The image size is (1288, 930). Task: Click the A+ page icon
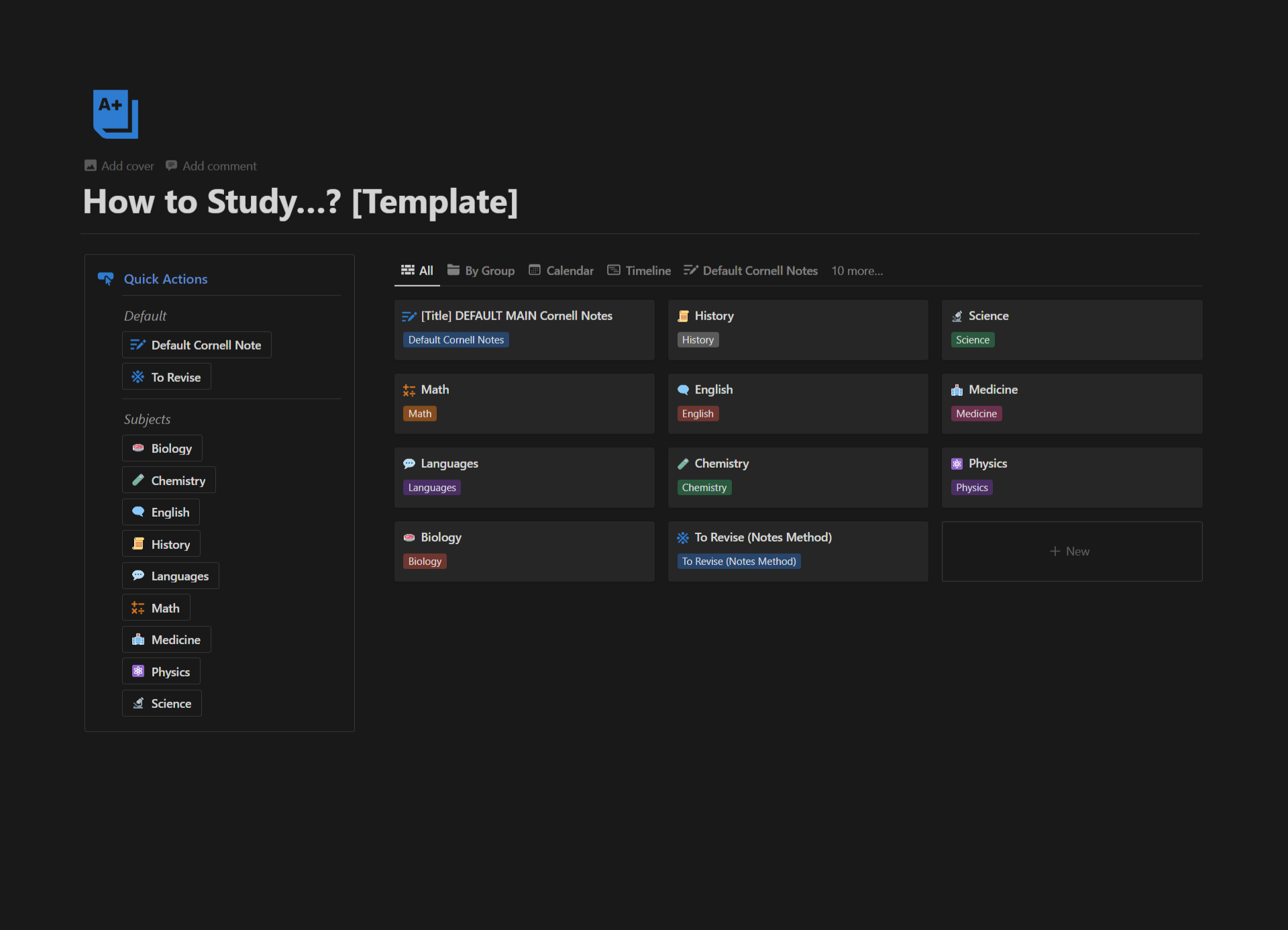click(x=115, y=114)
